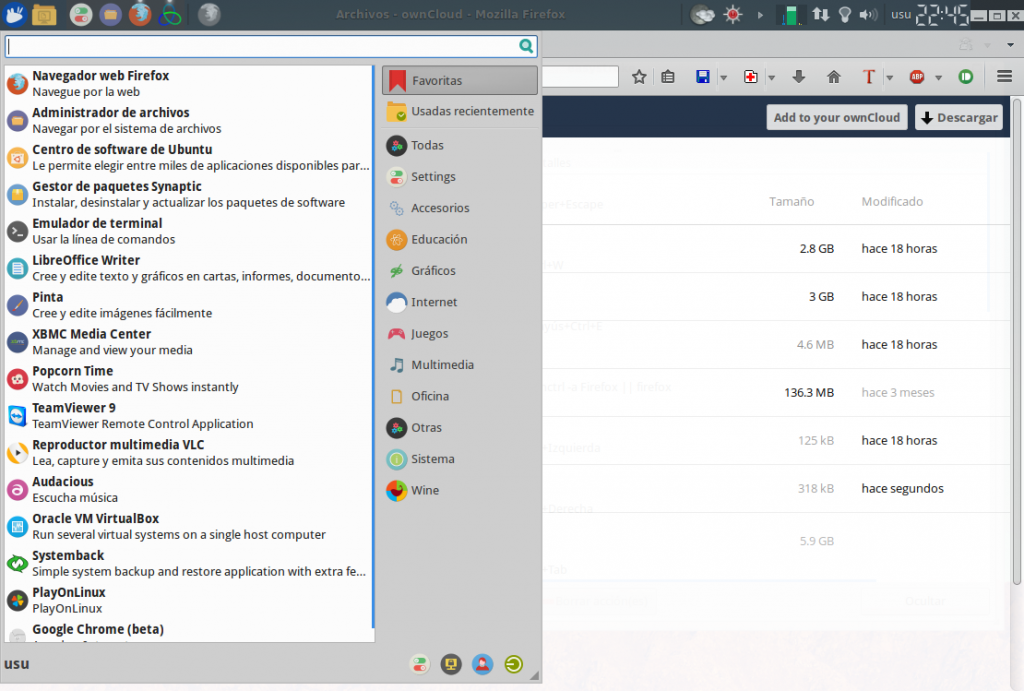
Task: Open Emulador de terminal
Action: tap(189, 231)
